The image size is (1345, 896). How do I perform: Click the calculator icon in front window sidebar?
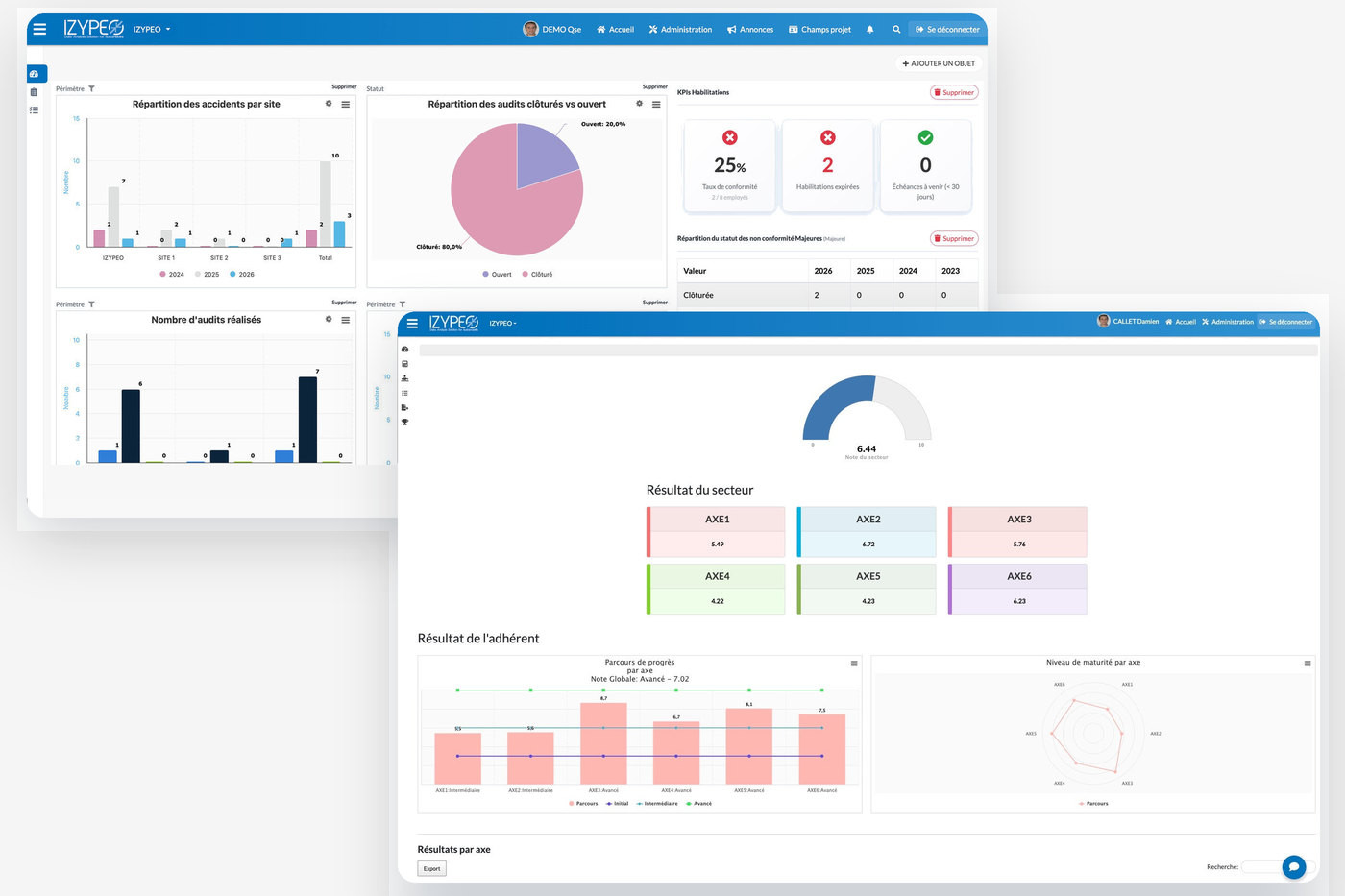[404, 364]
